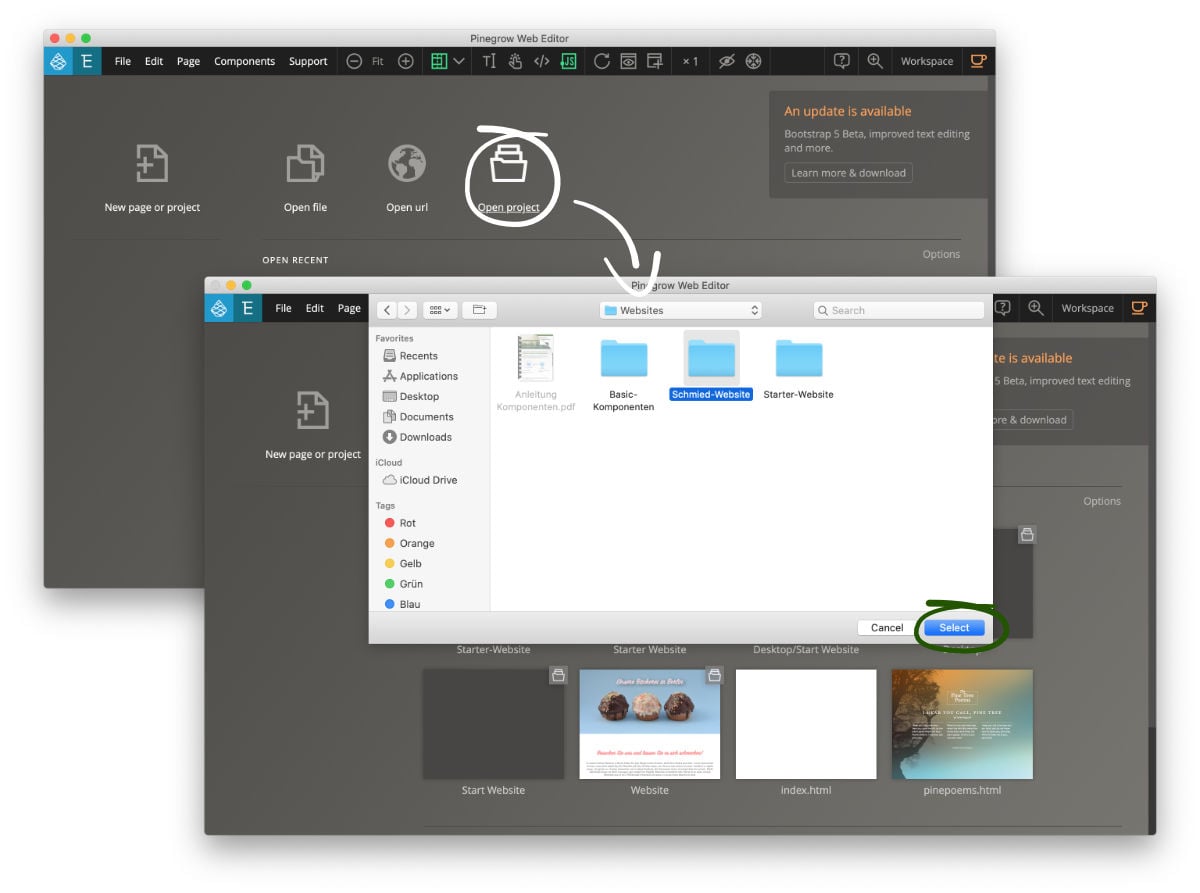Open the pinepoems.html thumbnail
The height and width of the screenshot is (893, 1200).
tap(962, 725)
